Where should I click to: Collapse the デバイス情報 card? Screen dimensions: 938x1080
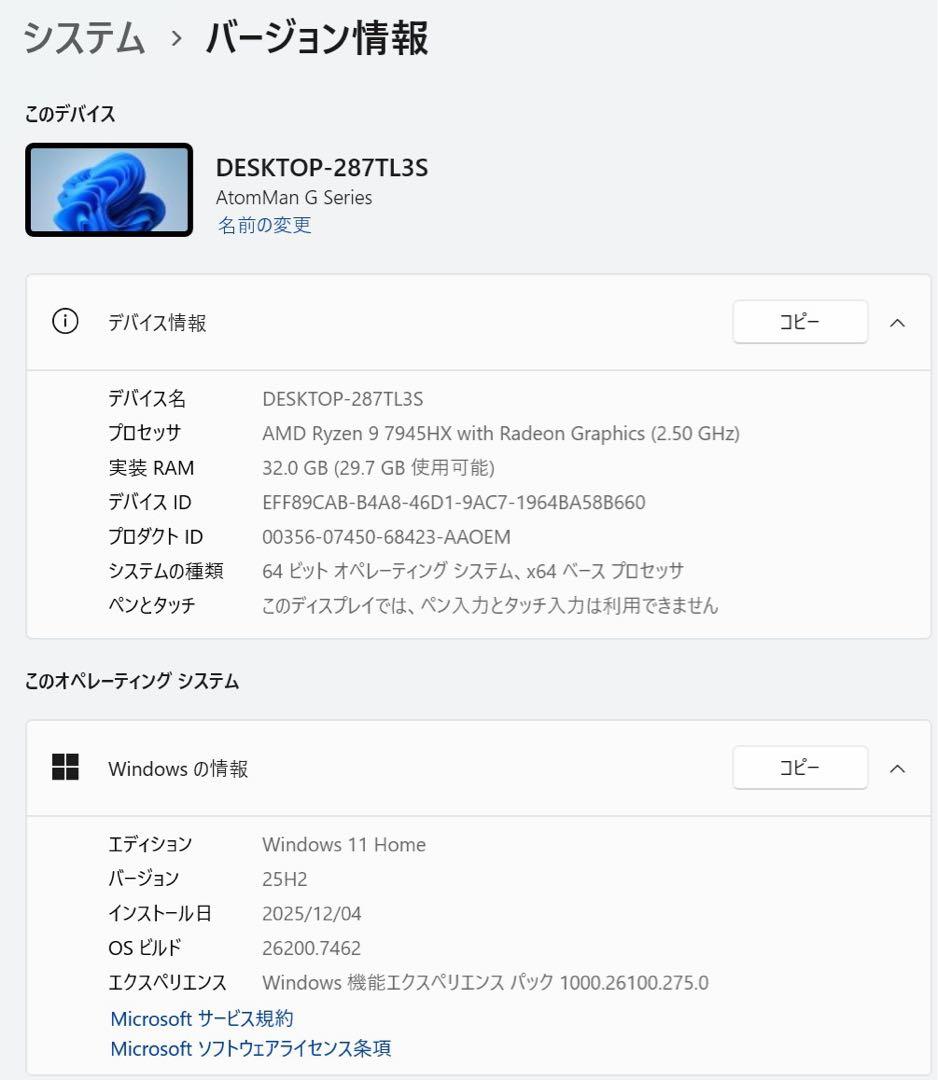pyautogui.click(x=898, y=322)
